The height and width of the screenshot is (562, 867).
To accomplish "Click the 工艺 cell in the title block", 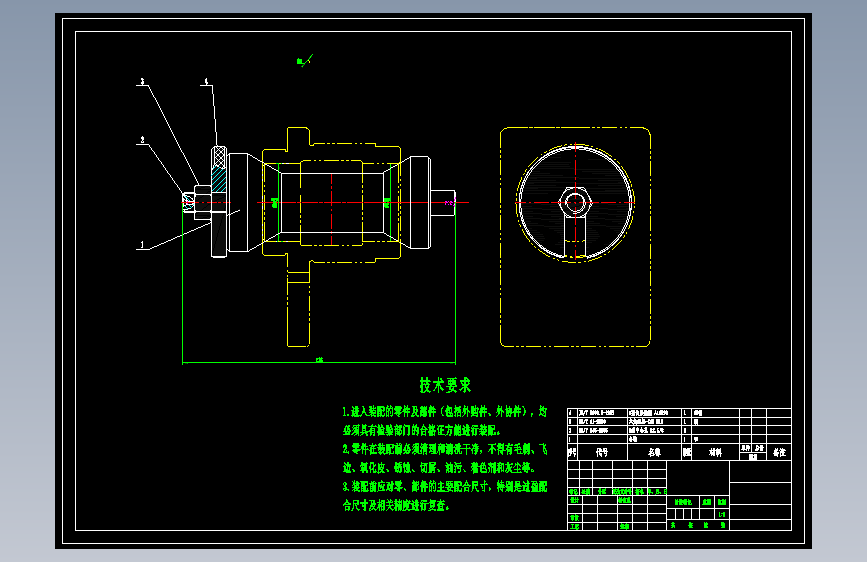I will (x=574, y=526).
